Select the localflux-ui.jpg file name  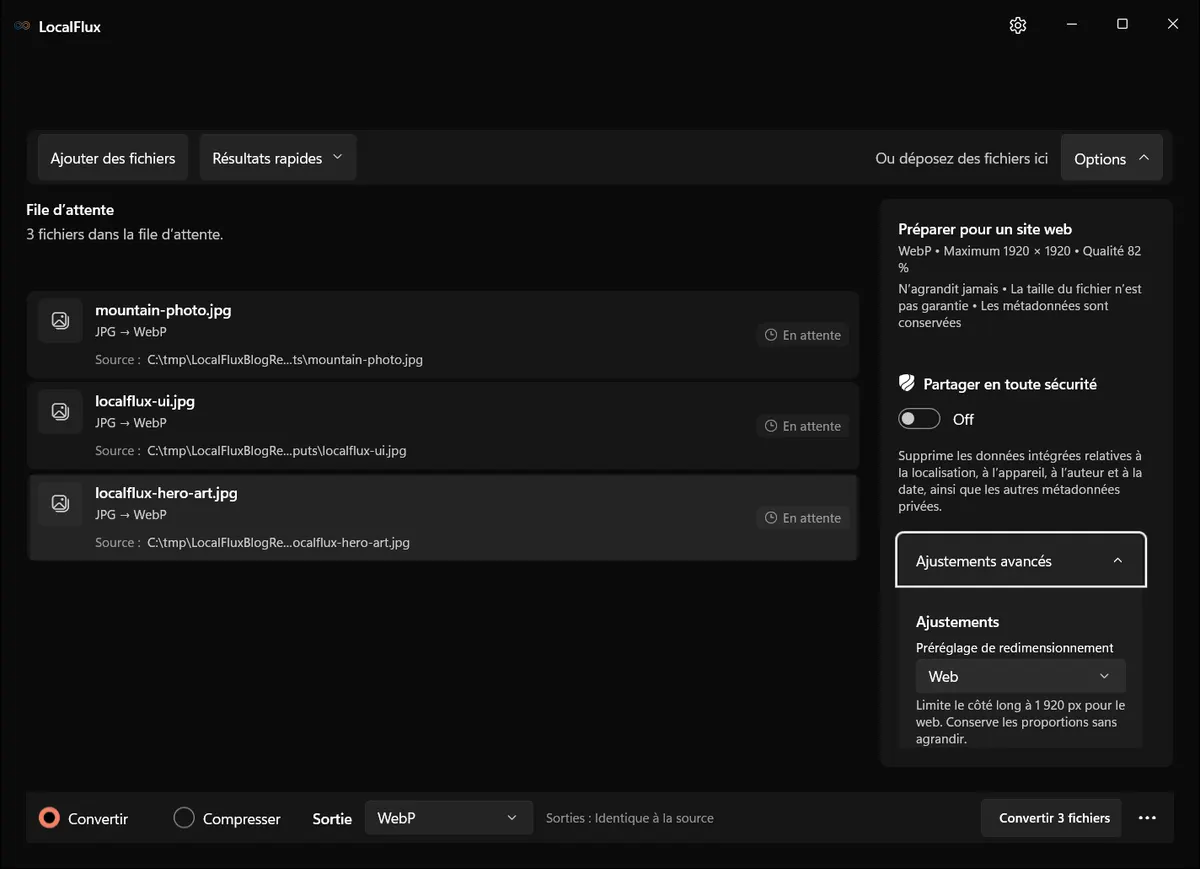pyautogui.click(x=145, y=401)
